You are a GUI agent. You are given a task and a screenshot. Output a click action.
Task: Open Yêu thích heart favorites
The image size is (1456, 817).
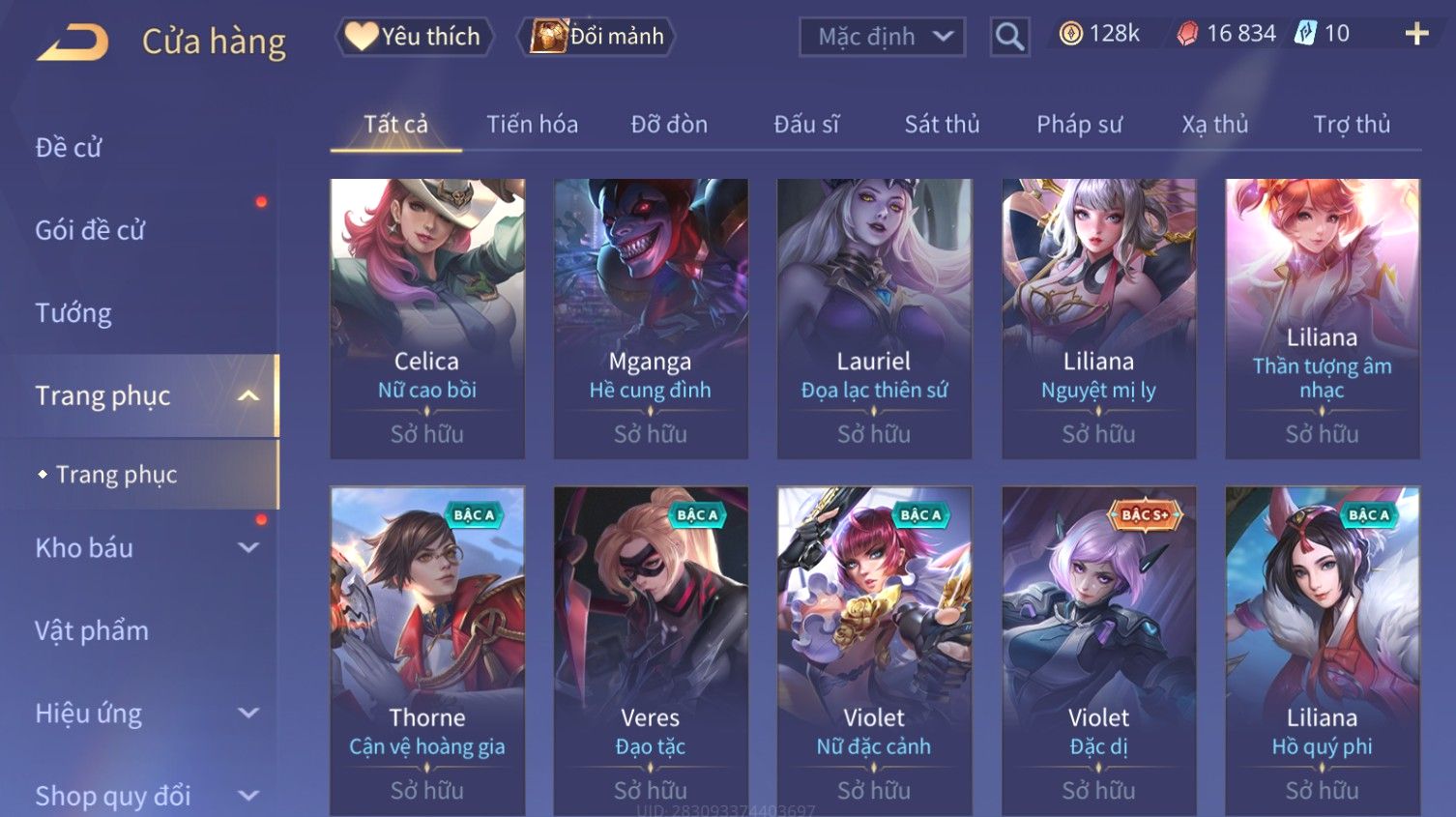(414, 37)
